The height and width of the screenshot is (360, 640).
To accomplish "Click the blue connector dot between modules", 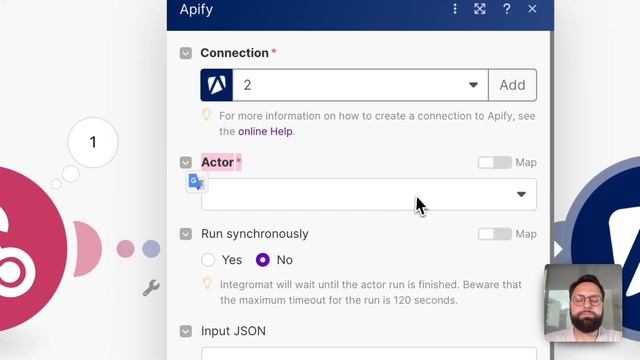I will 151,249.
